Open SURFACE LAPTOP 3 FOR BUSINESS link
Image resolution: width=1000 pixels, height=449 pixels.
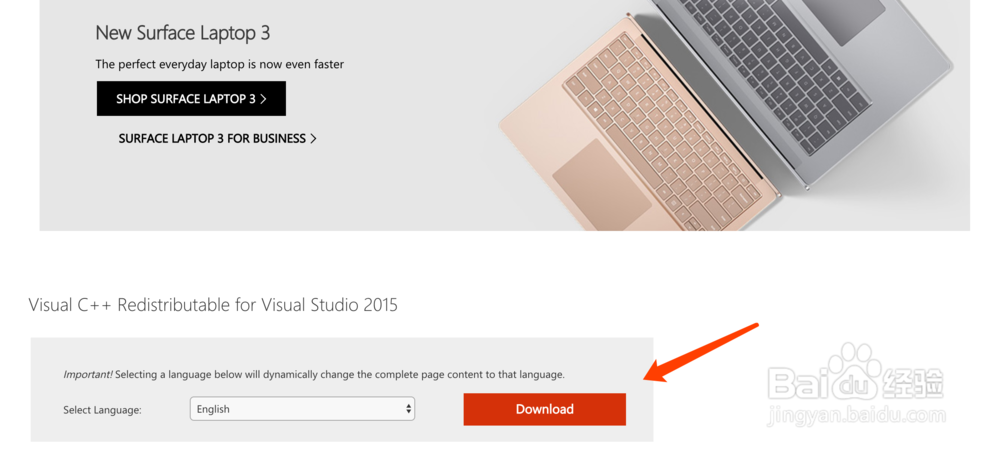(217, 138)
